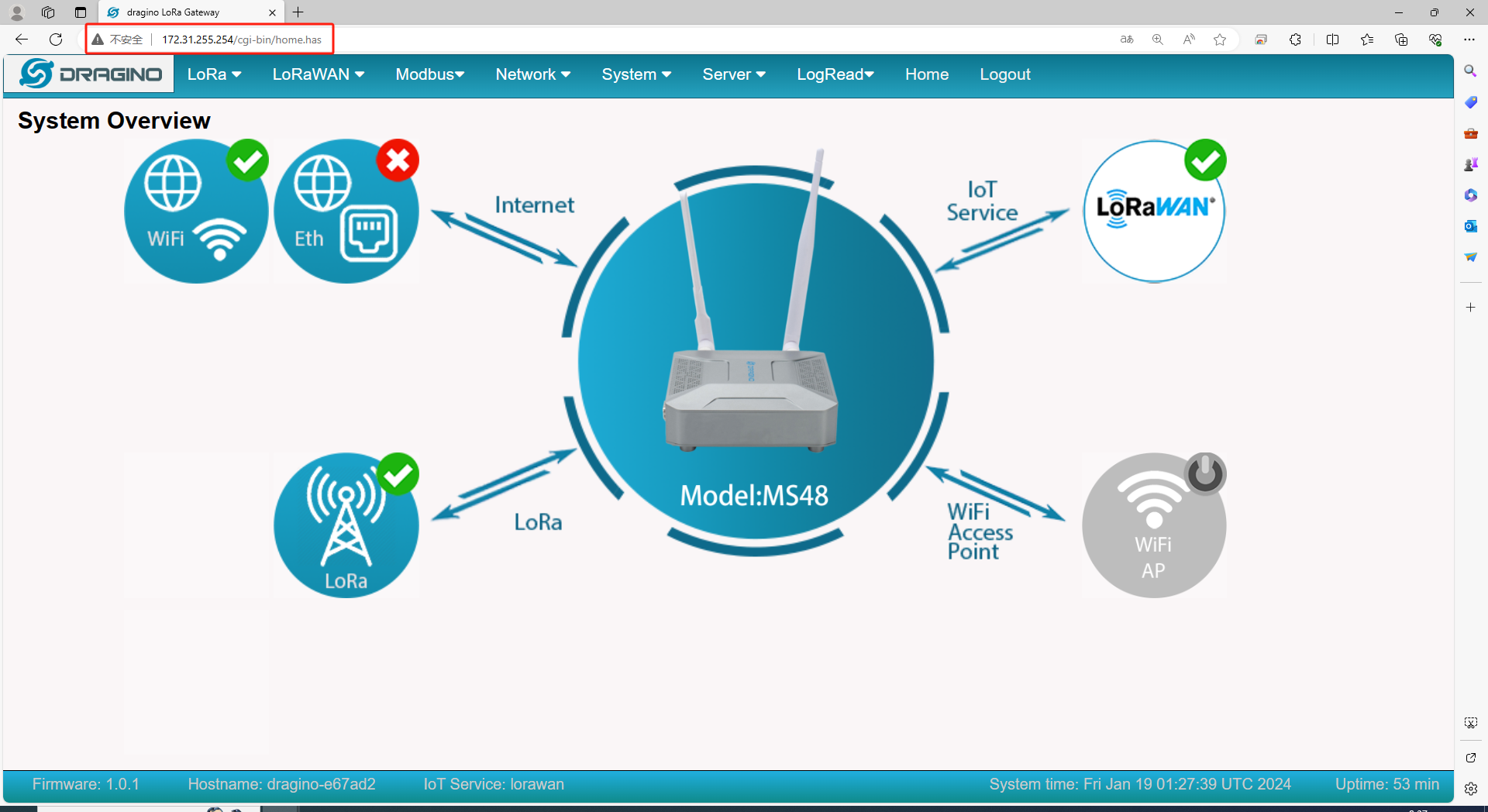Open browser extensions puzzle icon
The height and width of the screenshot is (812, 1488).
(1295, 40)
